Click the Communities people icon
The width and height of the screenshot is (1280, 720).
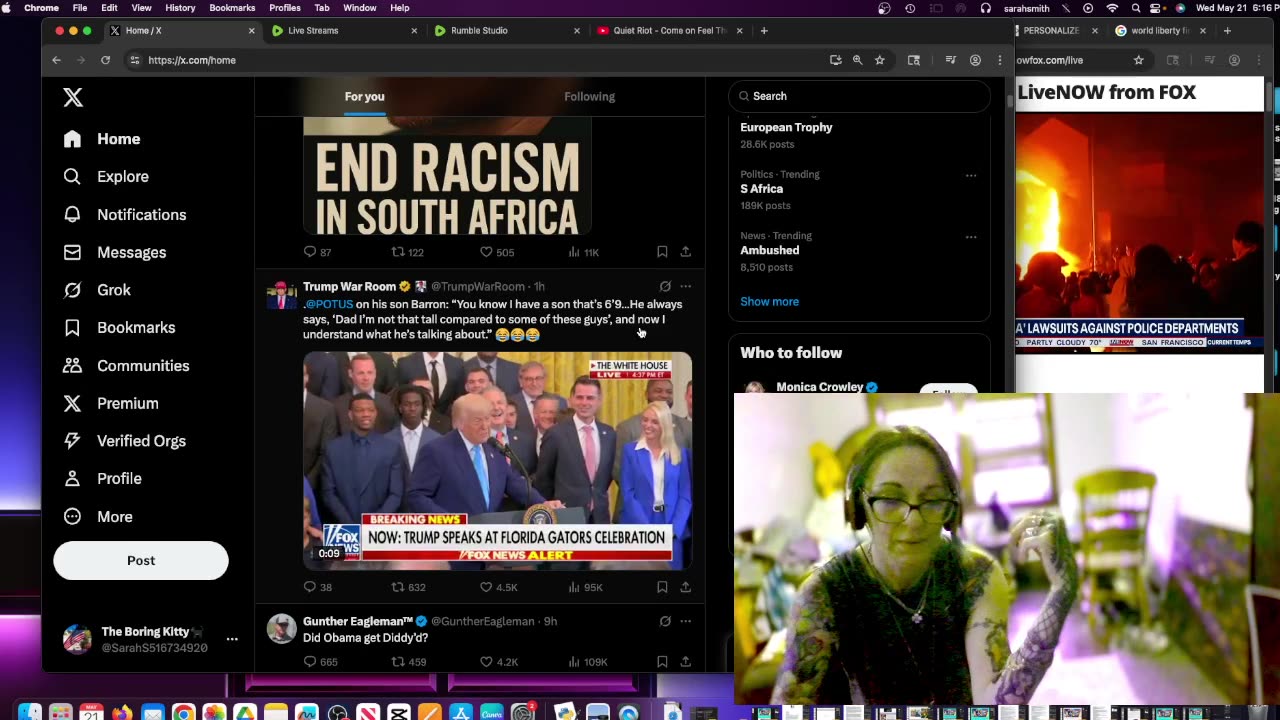click(x=72, y=365)
